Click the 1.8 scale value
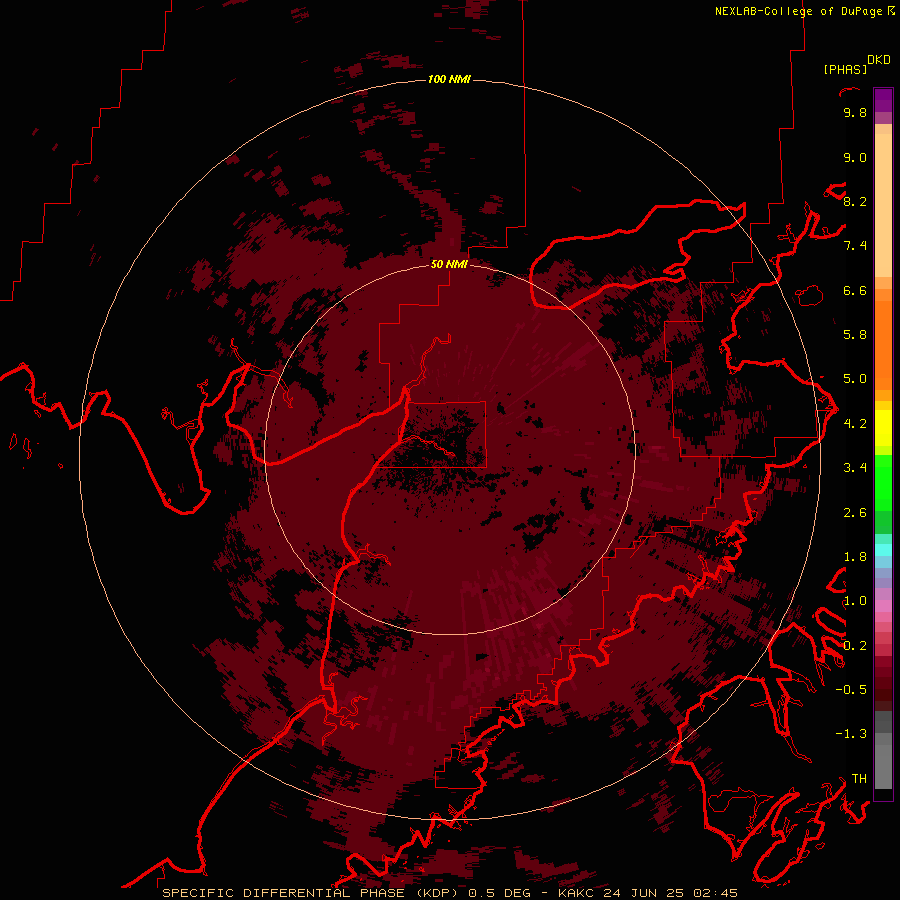 coord(855,557)
